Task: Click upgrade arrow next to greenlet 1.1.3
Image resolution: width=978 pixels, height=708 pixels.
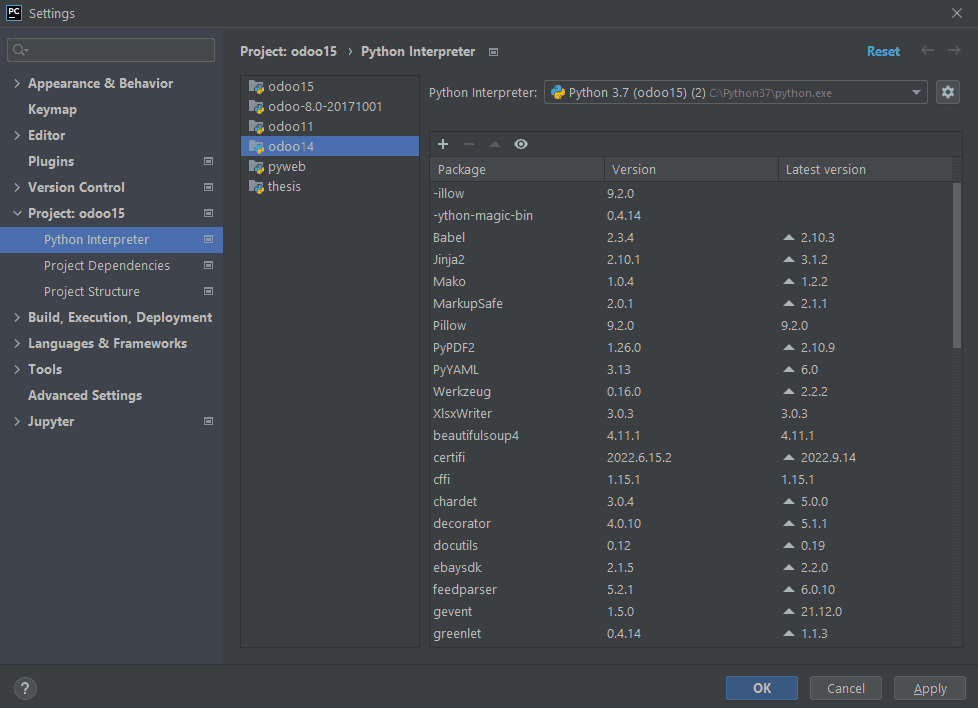Action: pos(788,633)
